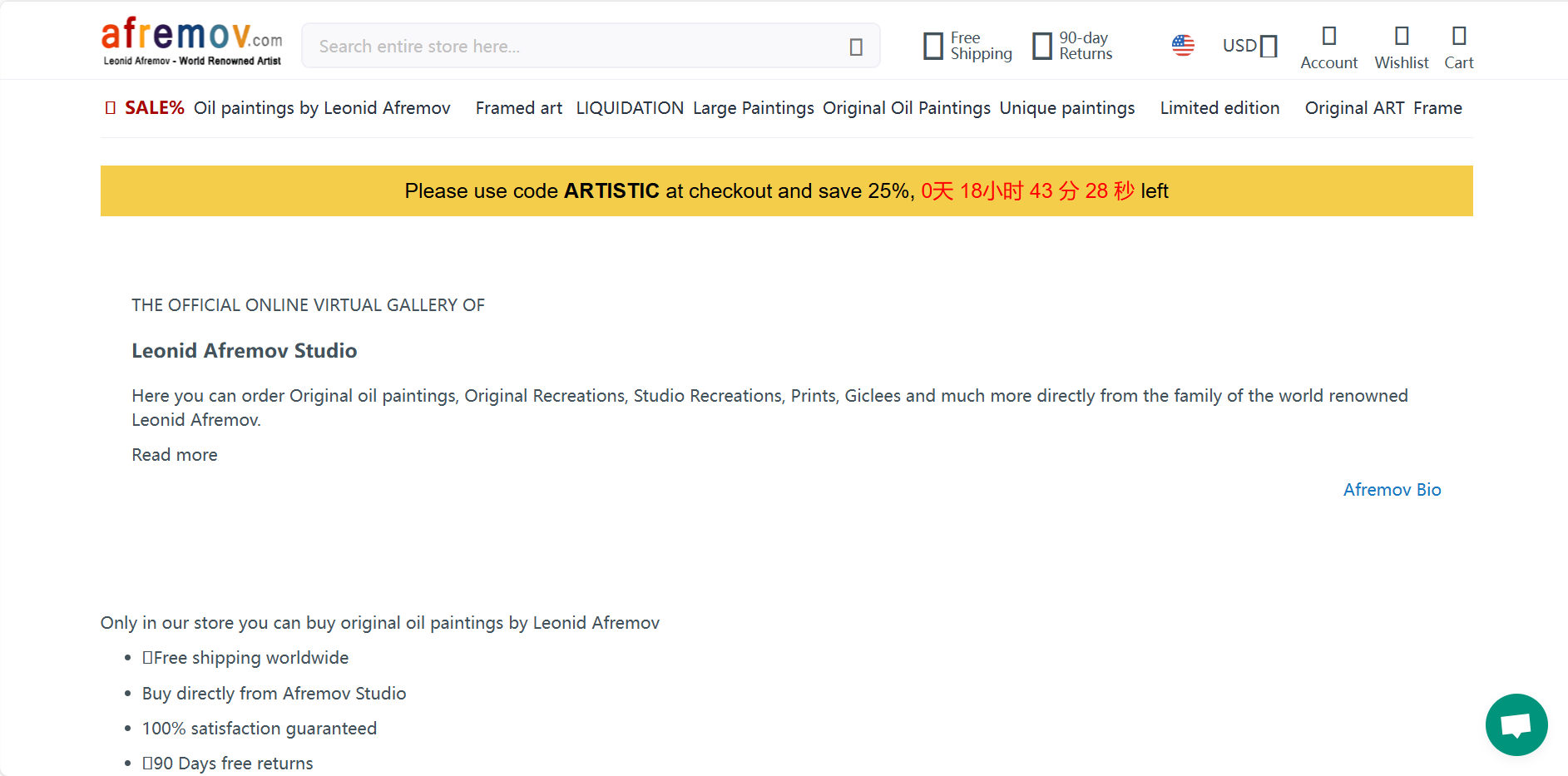Open the Wishlist icon
Image resolution: width=1568 pixels, height=776 pixels.
(1402, 37)
